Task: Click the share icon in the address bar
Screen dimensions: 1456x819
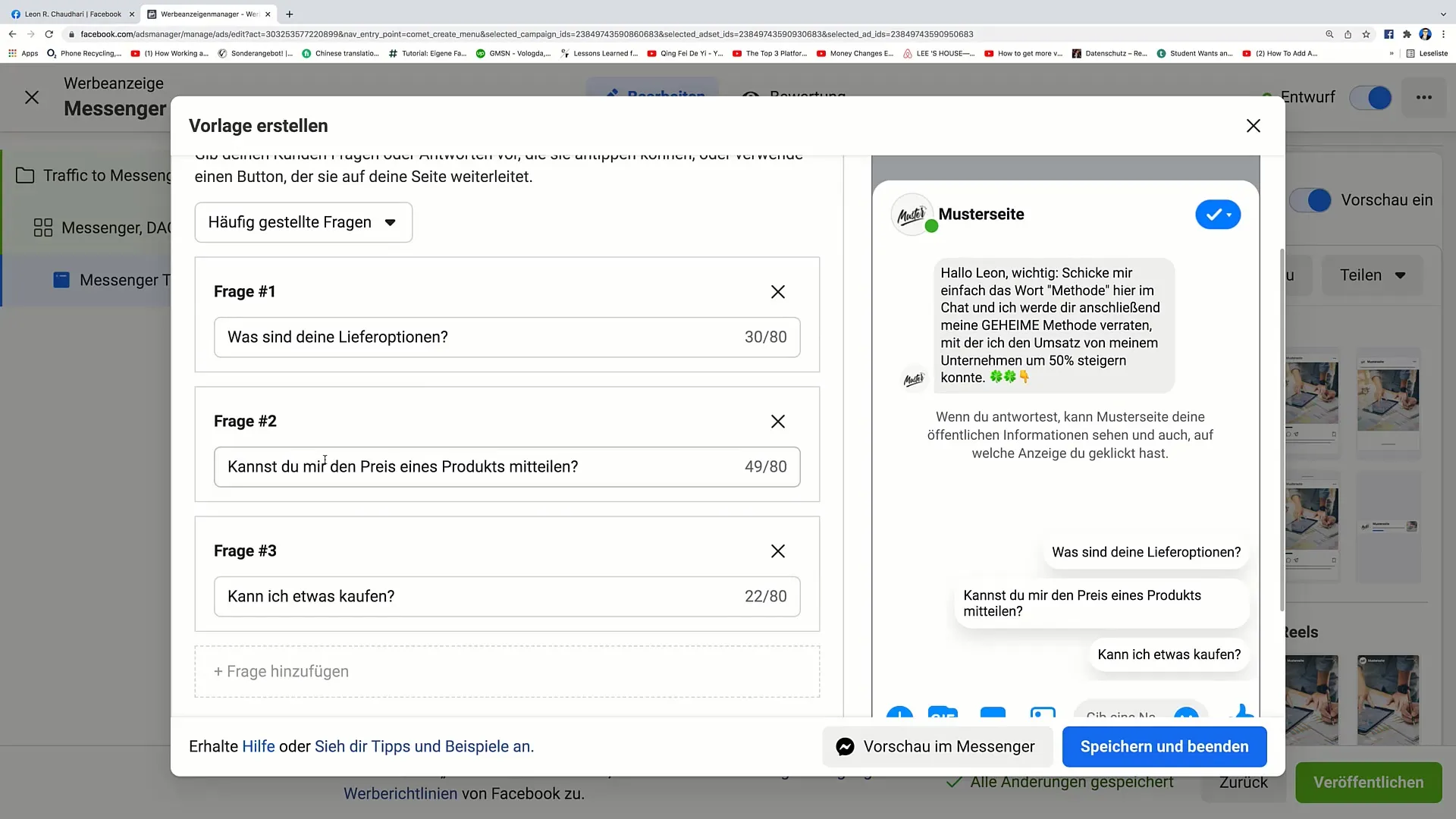Action: (1348, 34)
